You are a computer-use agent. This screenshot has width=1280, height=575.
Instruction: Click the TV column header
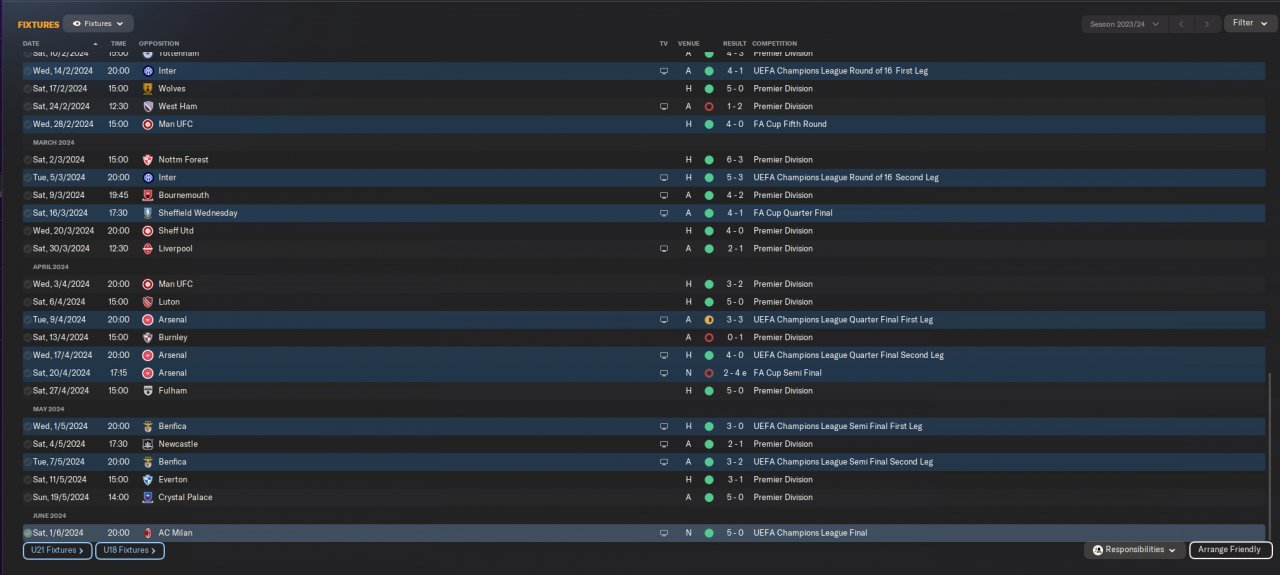coord(663,43)
